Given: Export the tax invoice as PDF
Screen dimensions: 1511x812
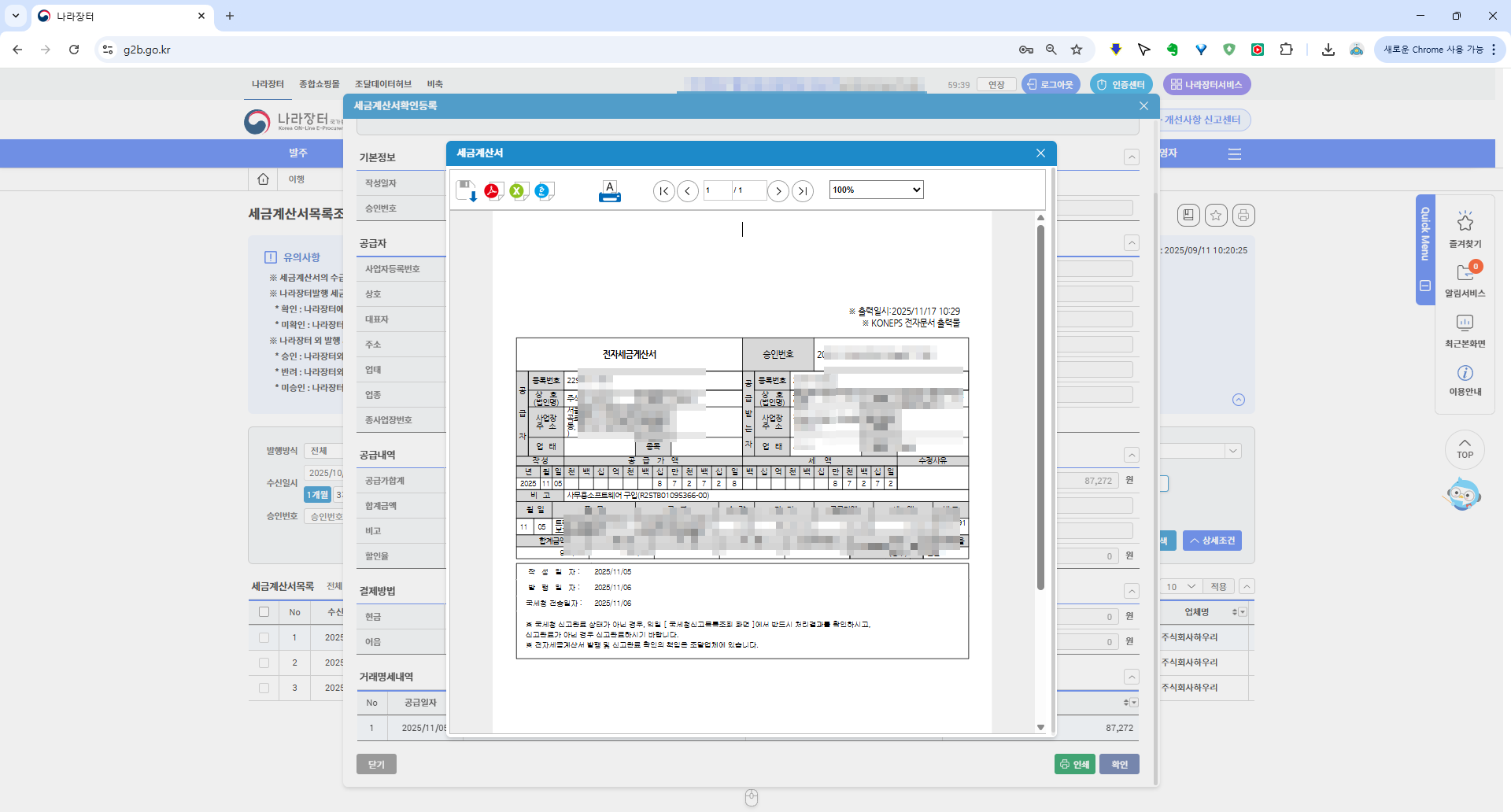Looking at the screenshot, I should pyautogui.click(x=493, y=190).
